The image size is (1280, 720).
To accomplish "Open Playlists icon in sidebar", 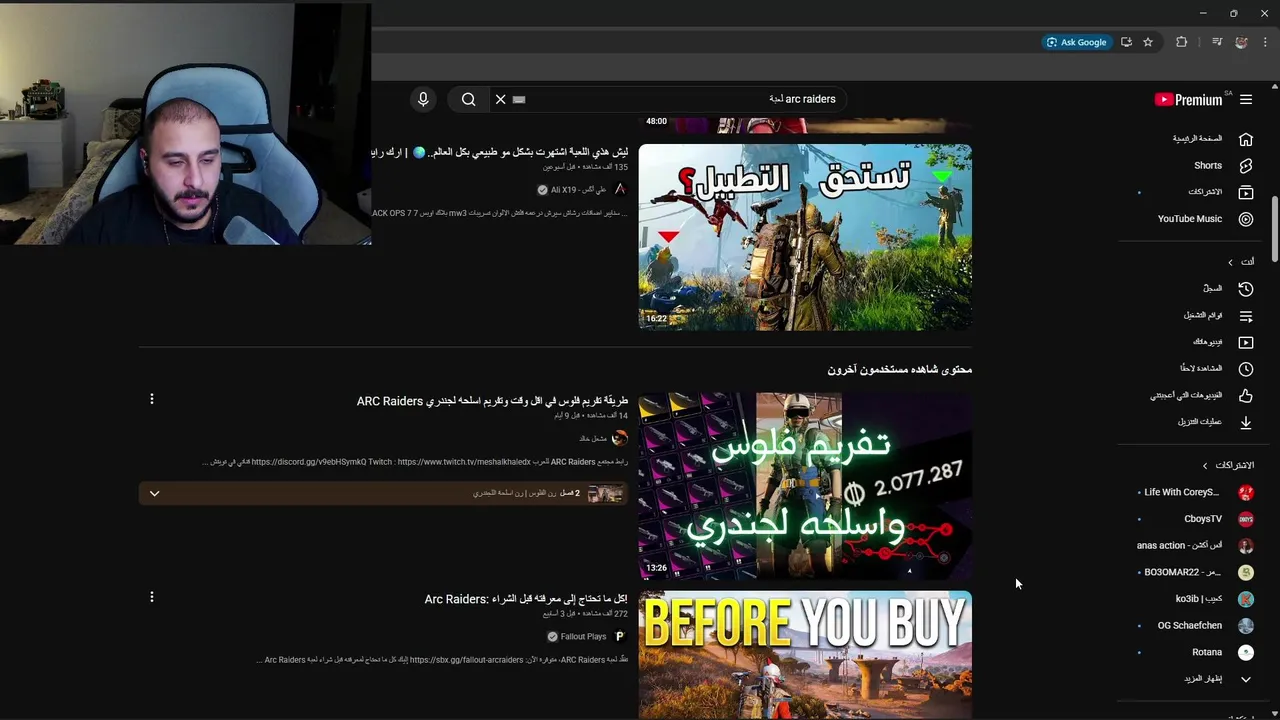I will pos(1246,316).
